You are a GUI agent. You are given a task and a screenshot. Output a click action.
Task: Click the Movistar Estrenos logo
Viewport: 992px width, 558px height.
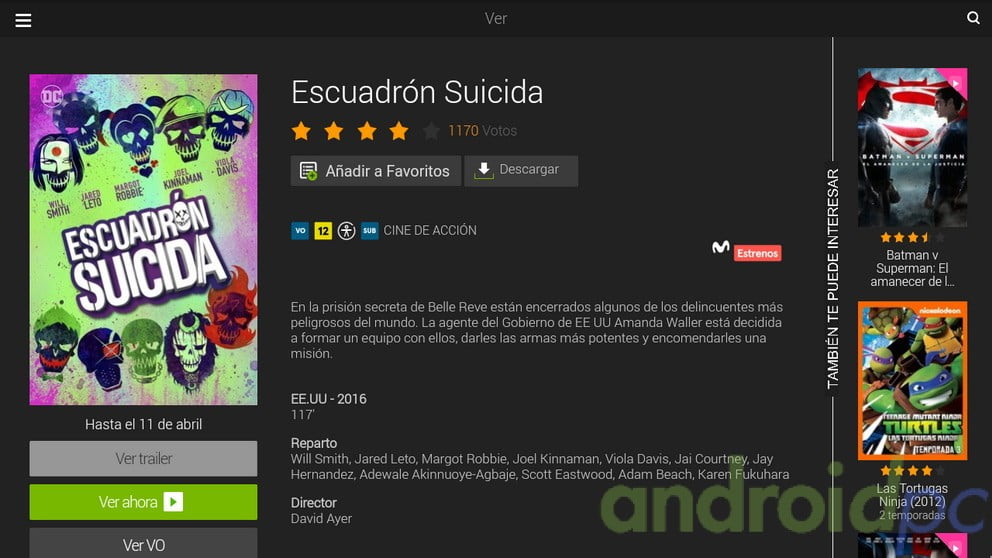(x=747, y=251)
